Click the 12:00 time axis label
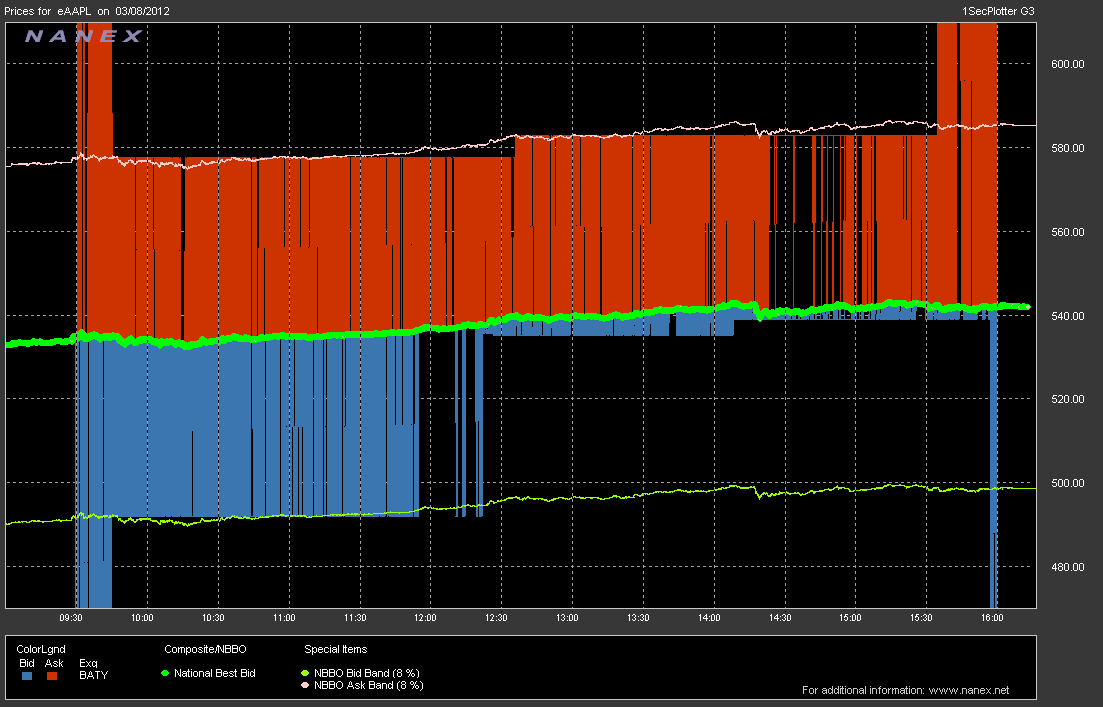Viewport: 1103px width, 707px height. (425, 618)
